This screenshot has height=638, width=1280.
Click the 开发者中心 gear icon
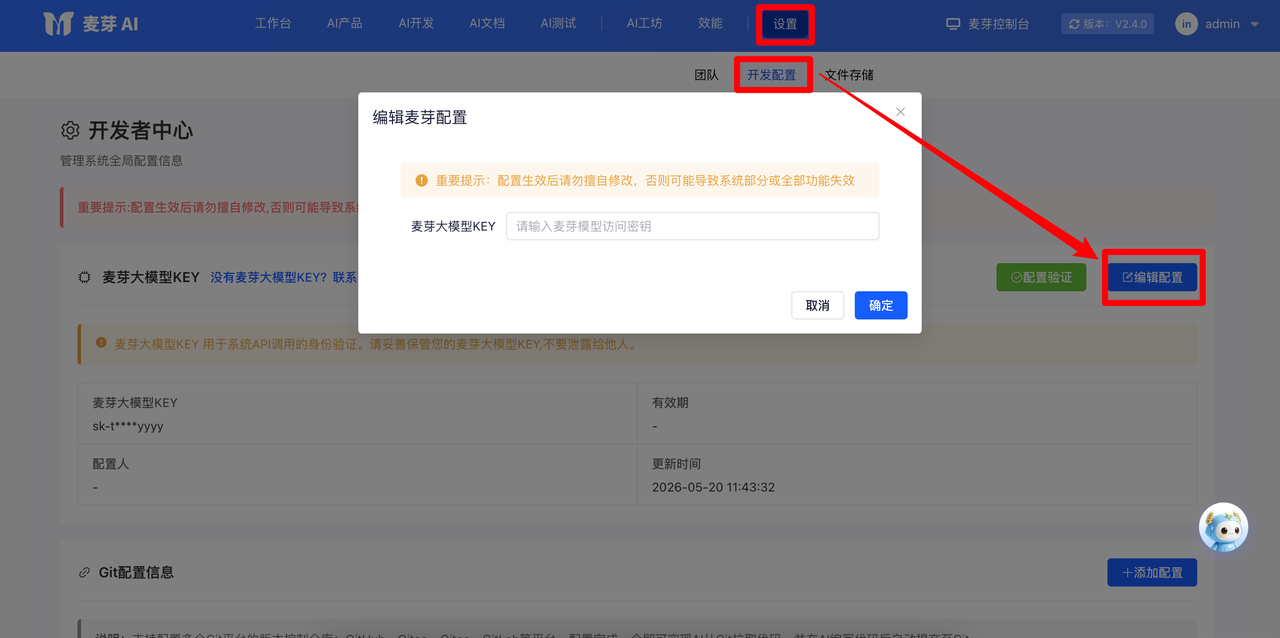tap(70, 130)
